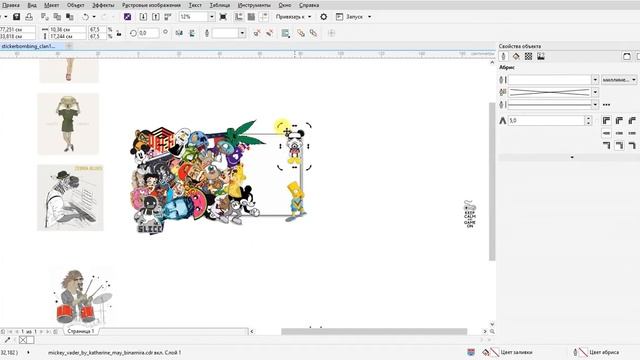This screenshot has width=640, height=360.
Task: Select the Fill bucket tab in object properties
Action: coord(516,56)
